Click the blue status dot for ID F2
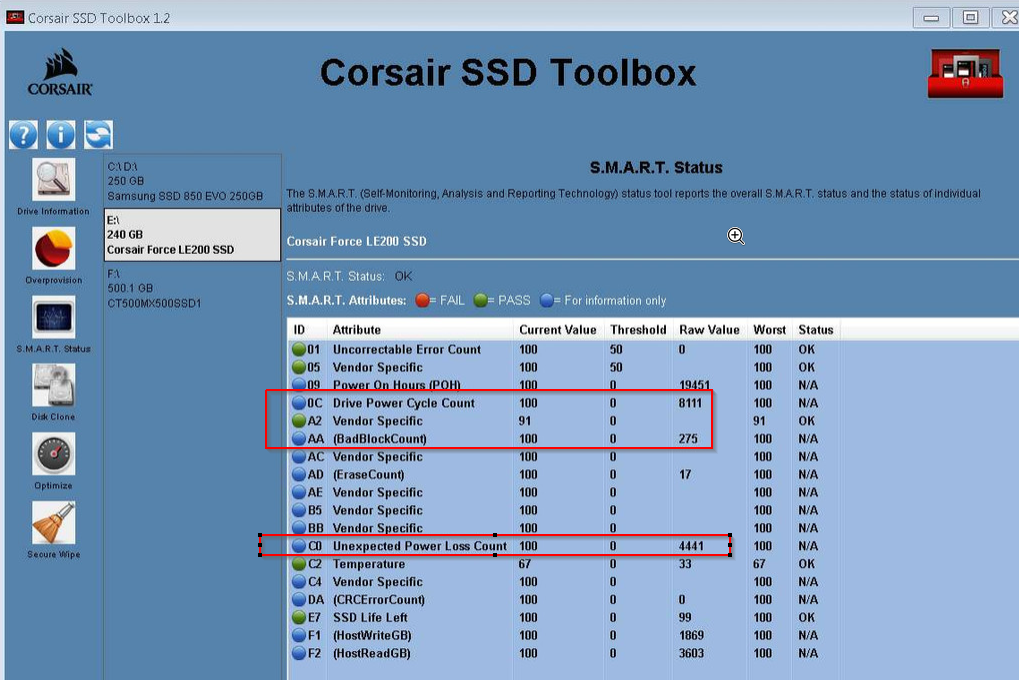This screenshot has height=680, width=1019. [299, 653]
